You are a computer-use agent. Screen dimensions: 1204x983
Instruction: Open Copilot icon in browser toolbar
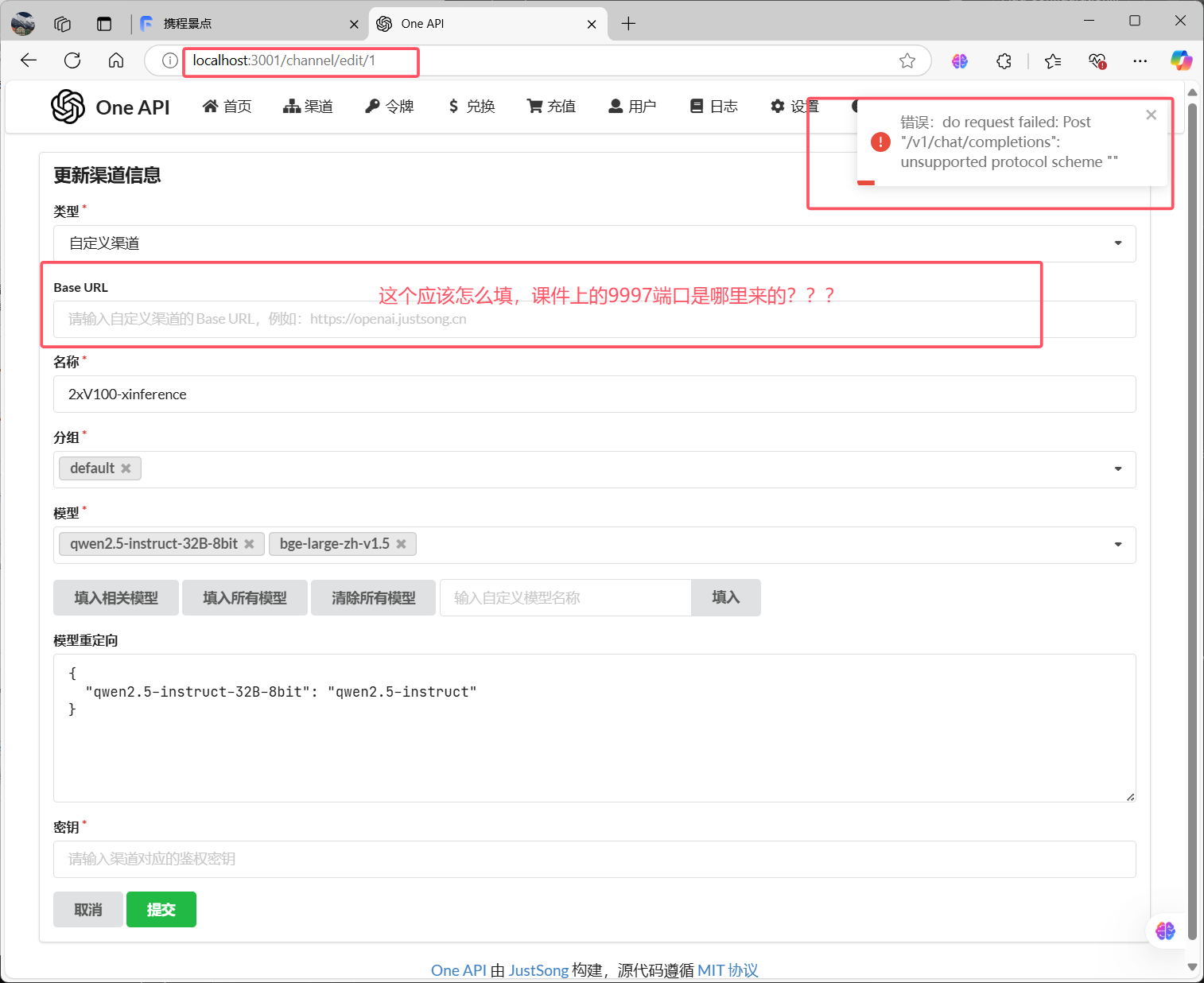click(x=1181, y=60)
